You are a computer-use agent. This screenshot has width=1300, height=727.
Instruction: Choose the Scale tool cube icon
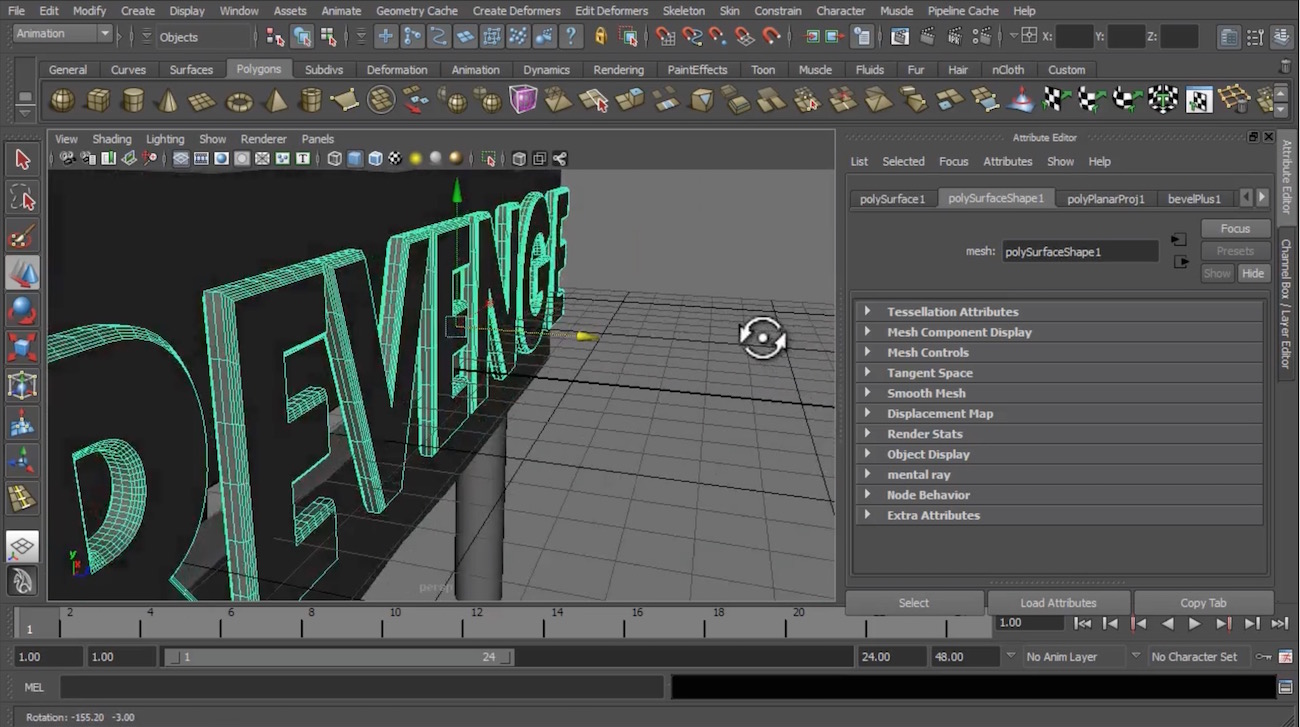(22, 348)
